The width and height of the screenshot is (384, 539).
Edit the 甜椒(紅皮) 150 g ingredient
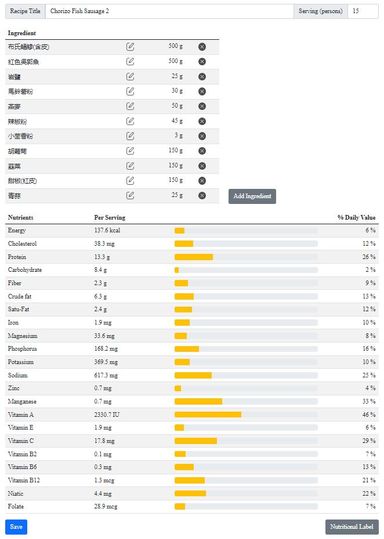(130, 181)
